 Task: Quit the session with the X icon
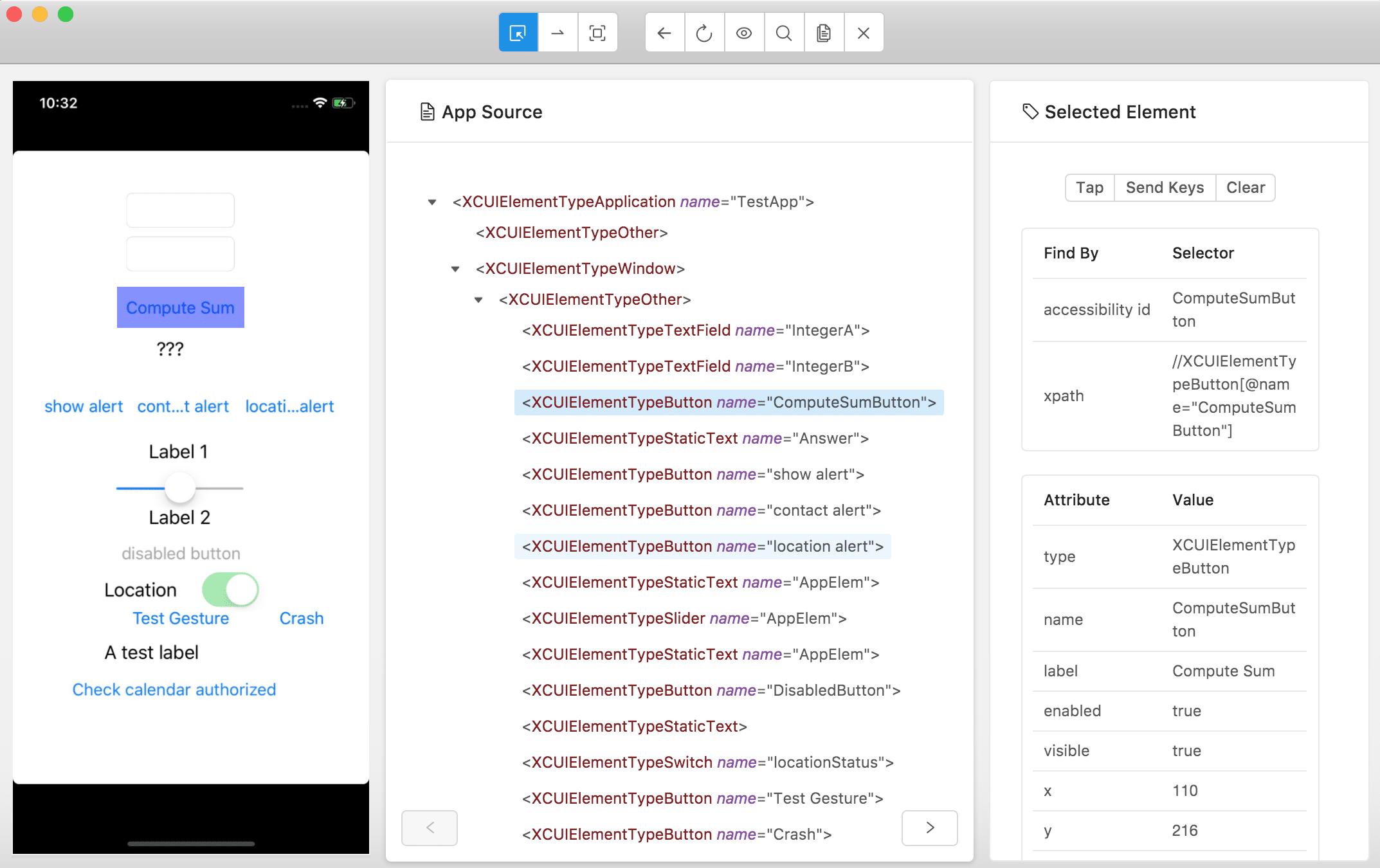pos(864,32)
